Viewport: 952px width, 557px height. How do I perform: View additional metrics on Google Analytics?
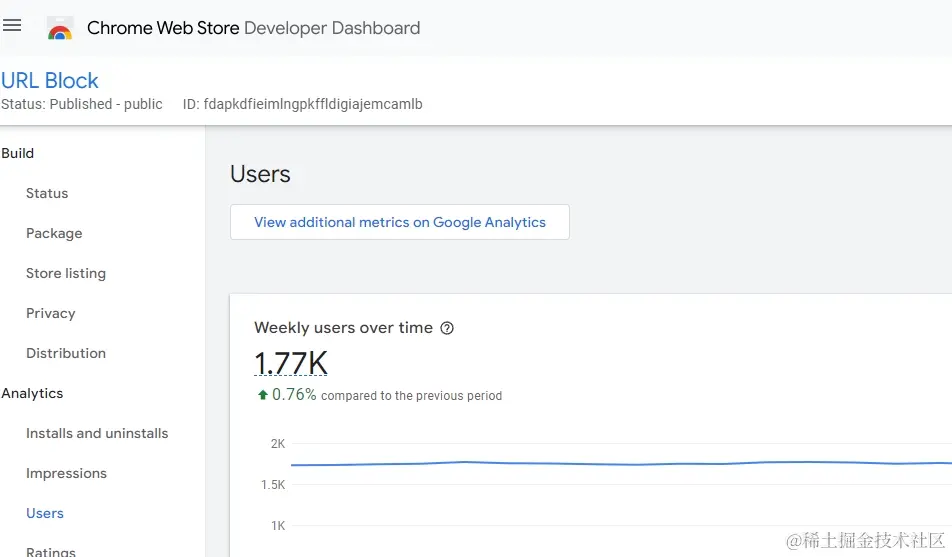pos(400,222)
